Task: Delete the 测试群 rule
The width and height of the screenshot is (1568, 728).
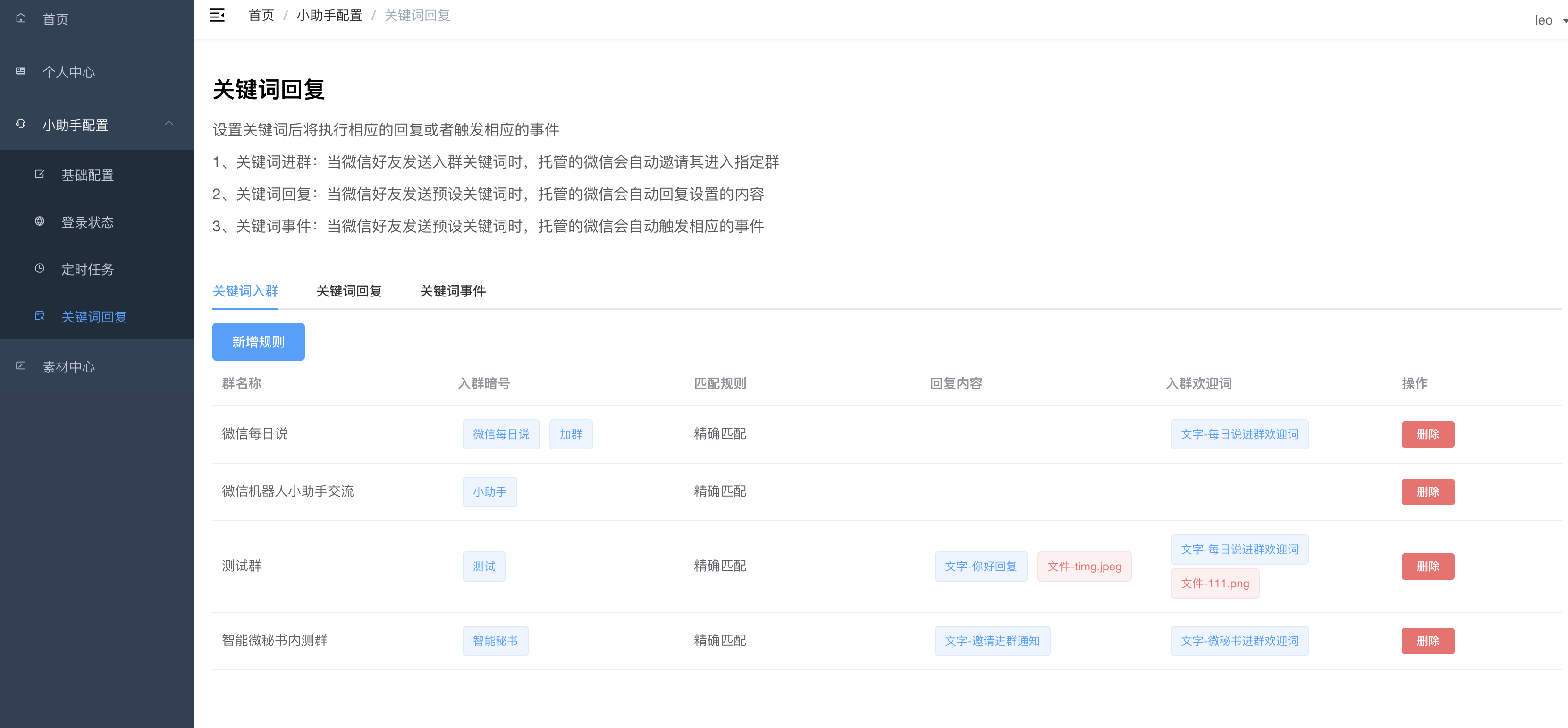Action: [1427, 566]
